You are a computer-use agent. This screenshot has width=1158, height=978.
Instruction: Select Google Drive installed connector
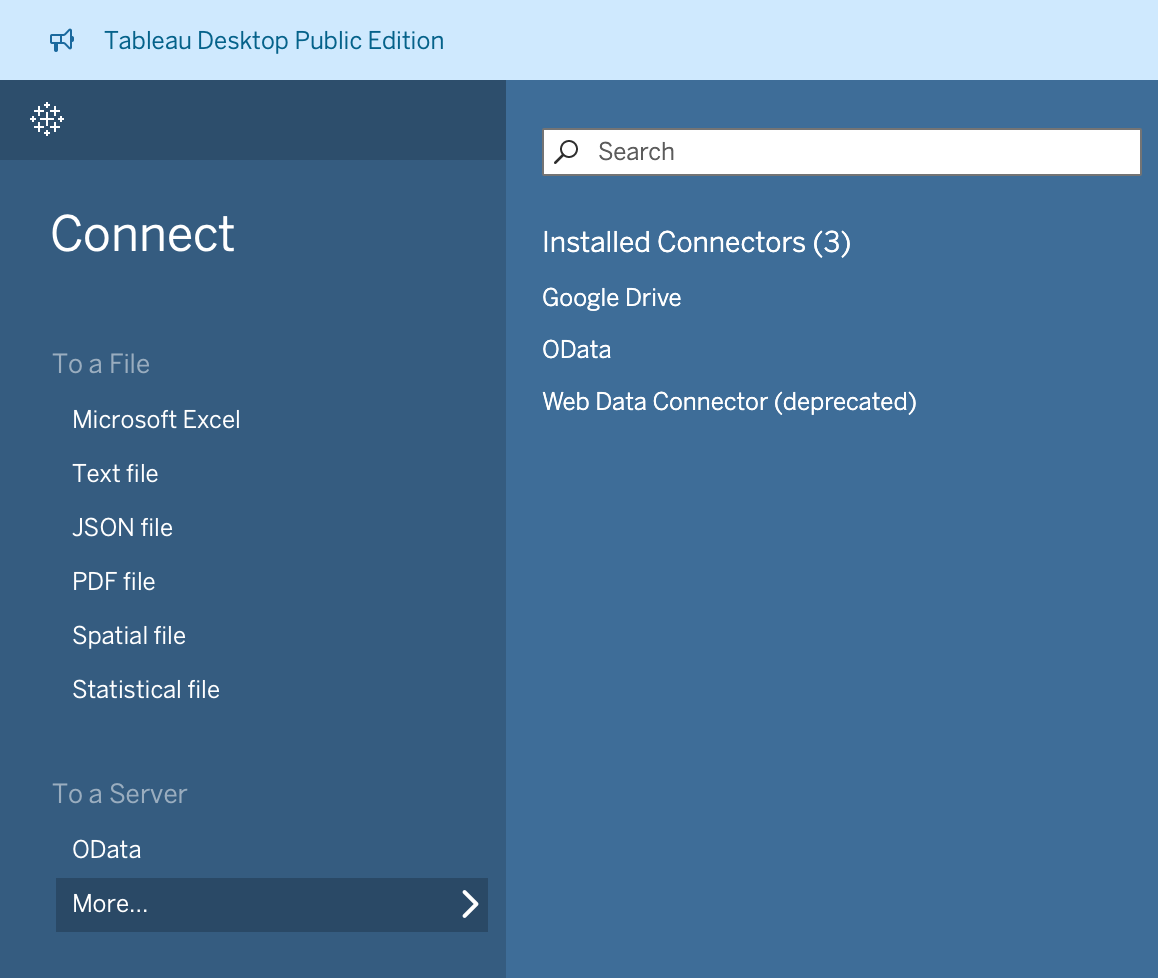pyautogui.click(x=611, y=298)
